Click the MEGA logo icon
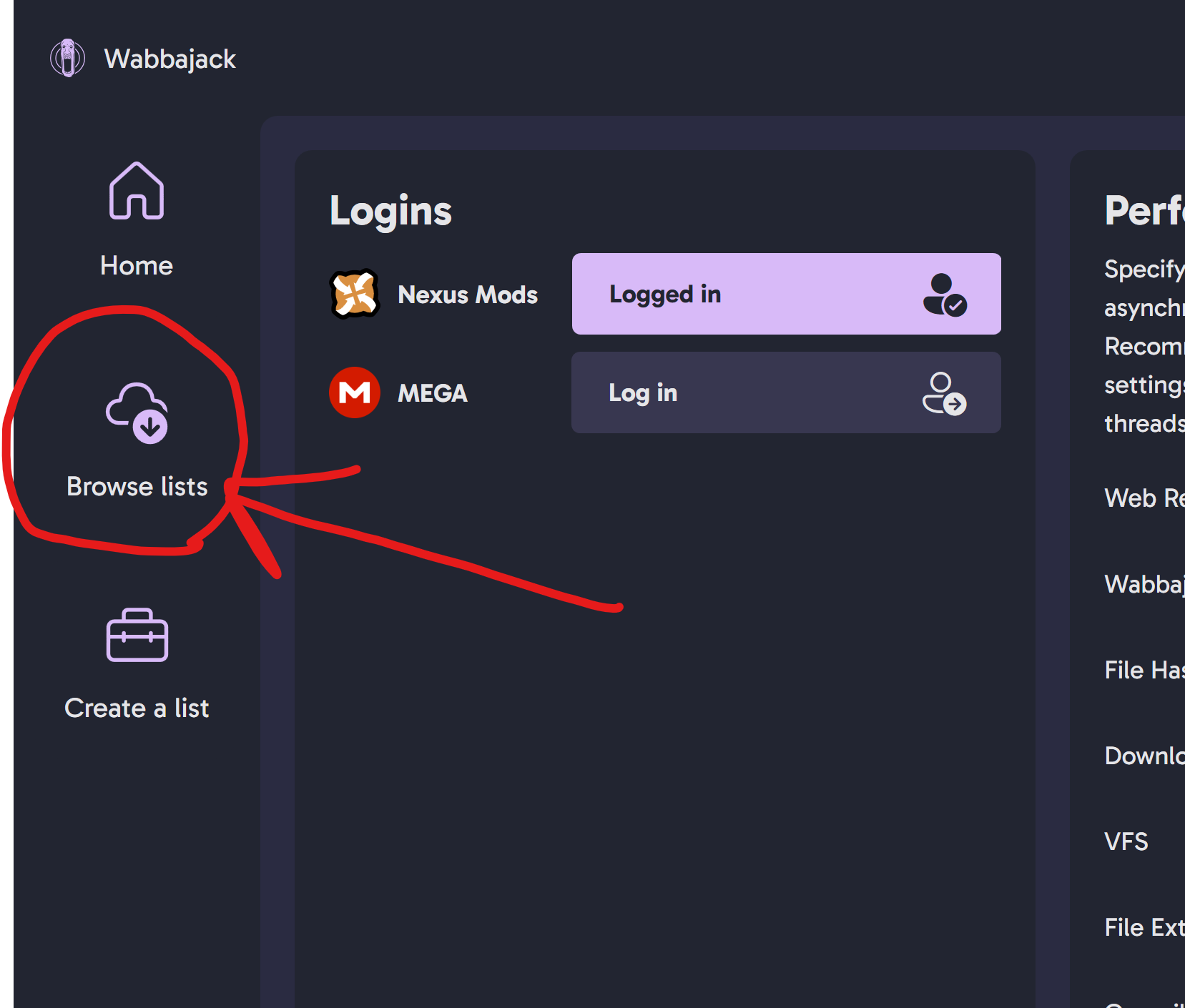1185x1008 pixels. [355, 392]
